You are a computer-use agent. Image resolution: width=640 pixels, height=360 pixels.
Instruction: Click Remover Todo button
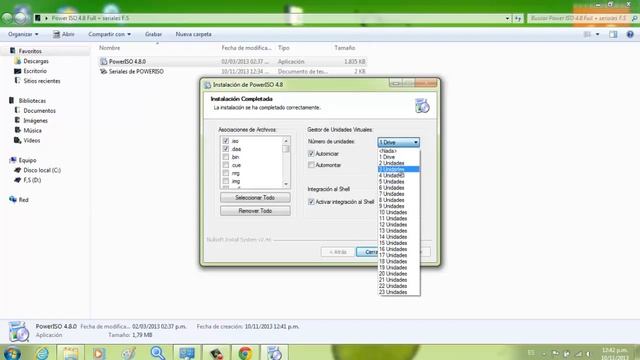pos(255,211)
